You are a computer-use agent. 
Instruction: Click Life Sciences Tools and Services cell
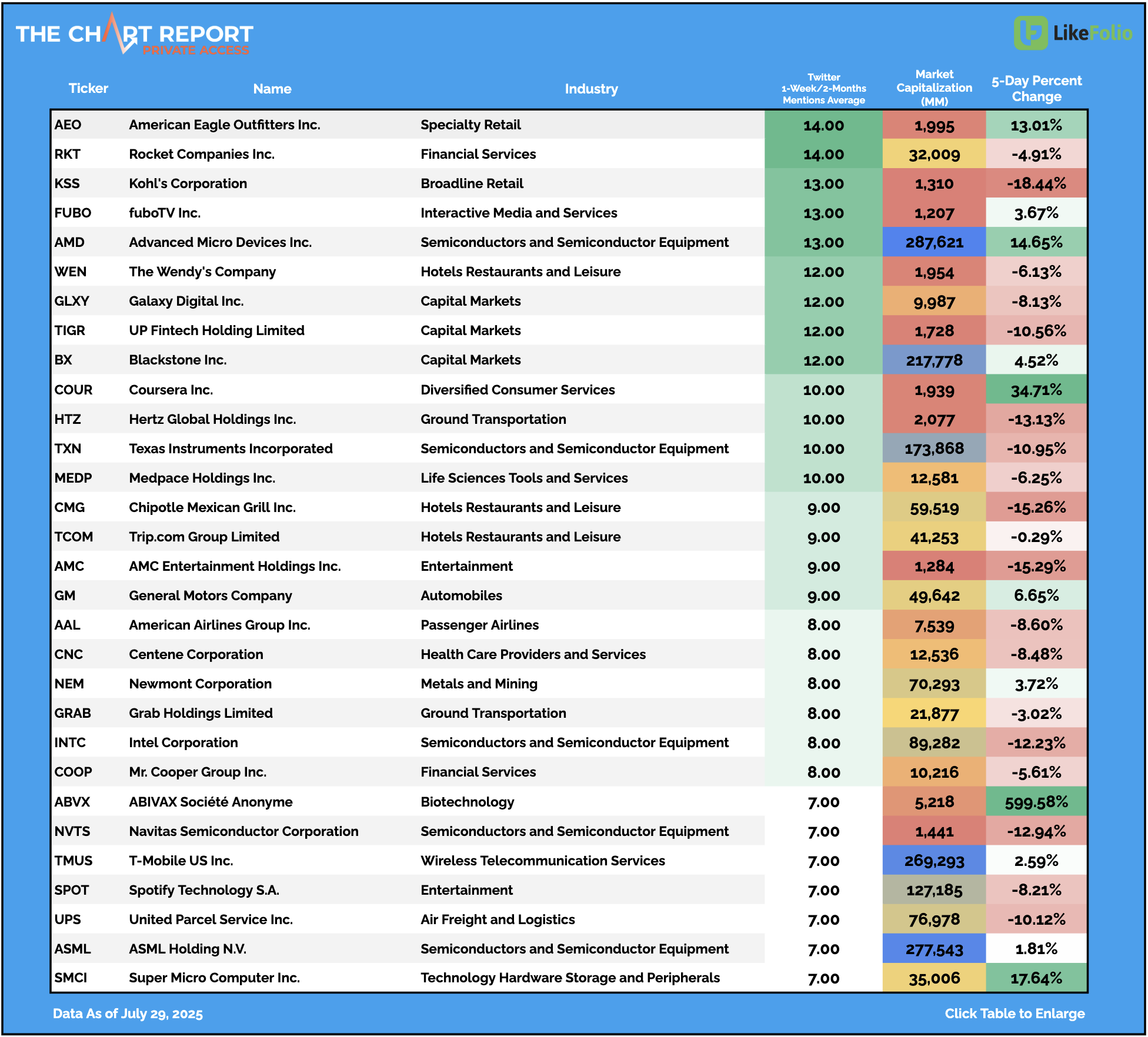[x=524, y=478]
